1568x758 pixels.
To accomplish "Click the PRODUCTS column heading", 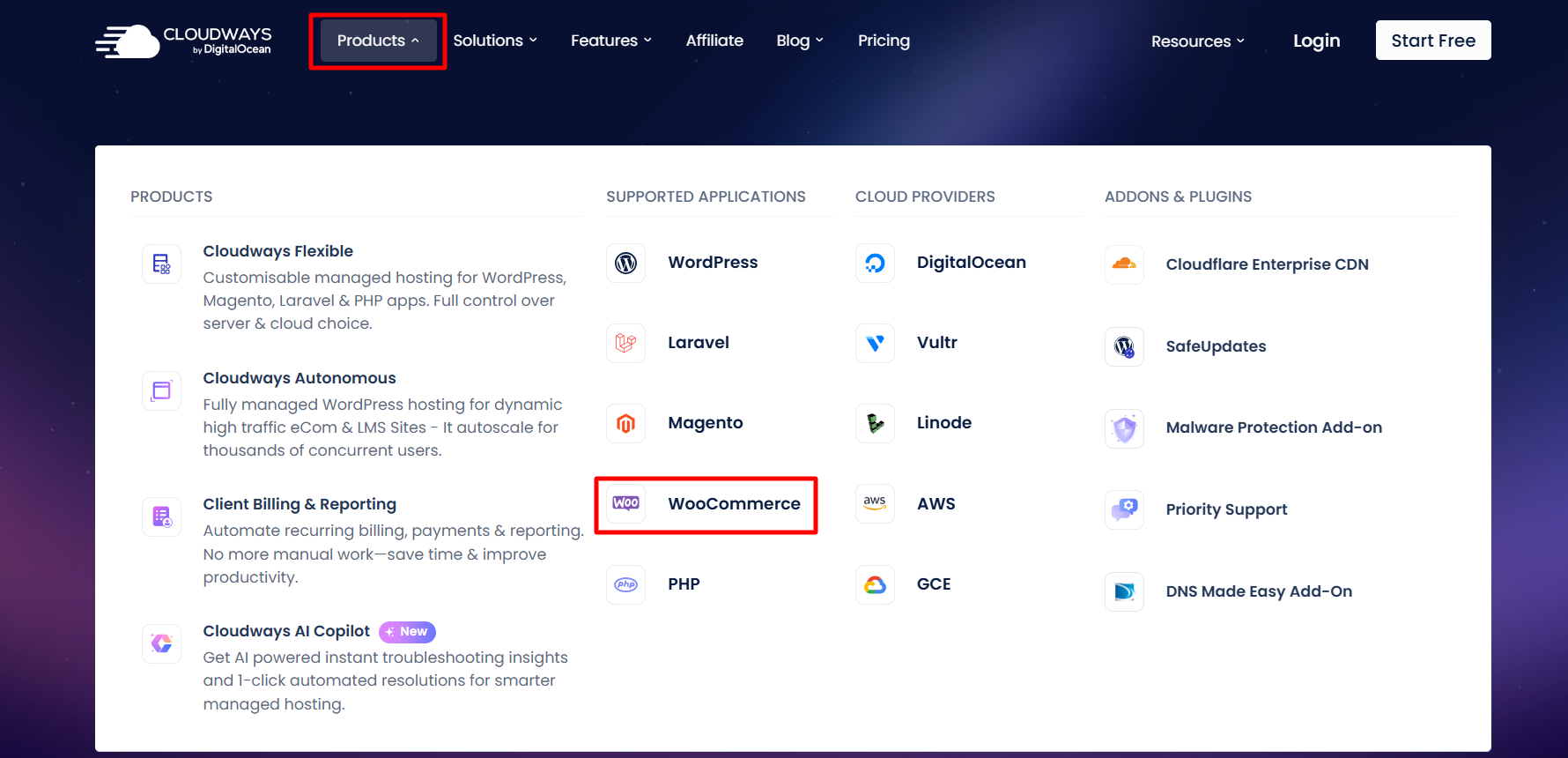I will (171, 197).
